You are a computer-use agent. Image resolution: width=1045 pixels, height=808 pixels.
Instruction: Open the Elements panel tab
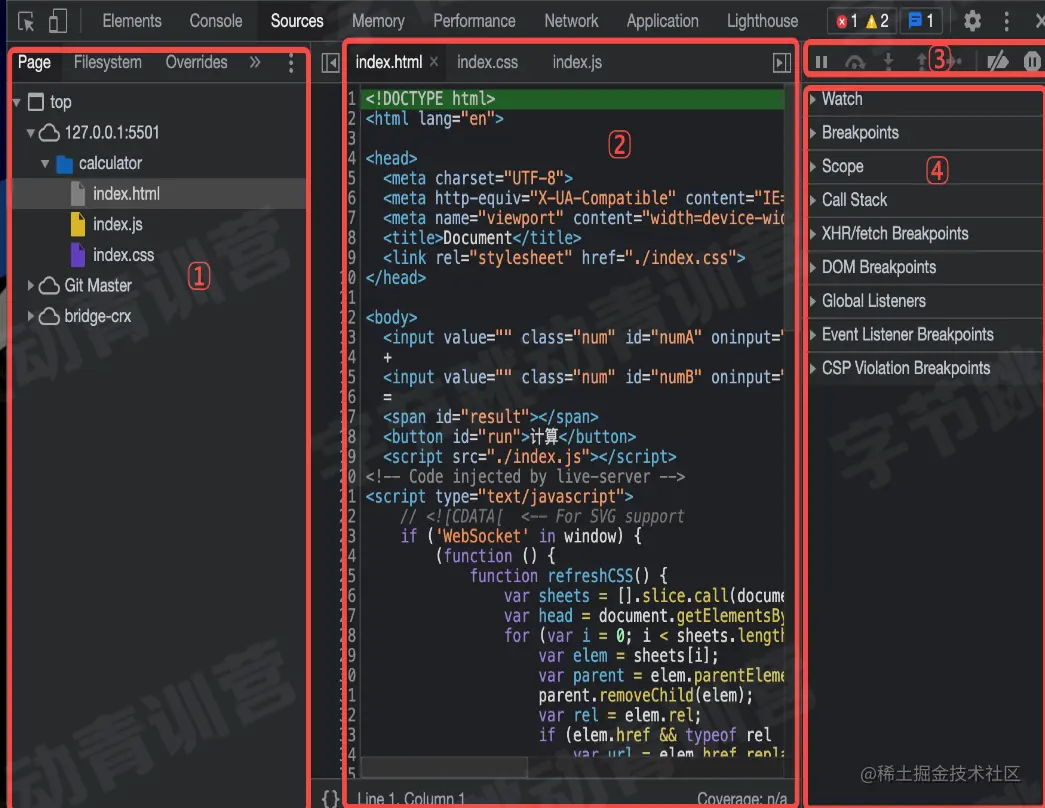pos(131,21)
